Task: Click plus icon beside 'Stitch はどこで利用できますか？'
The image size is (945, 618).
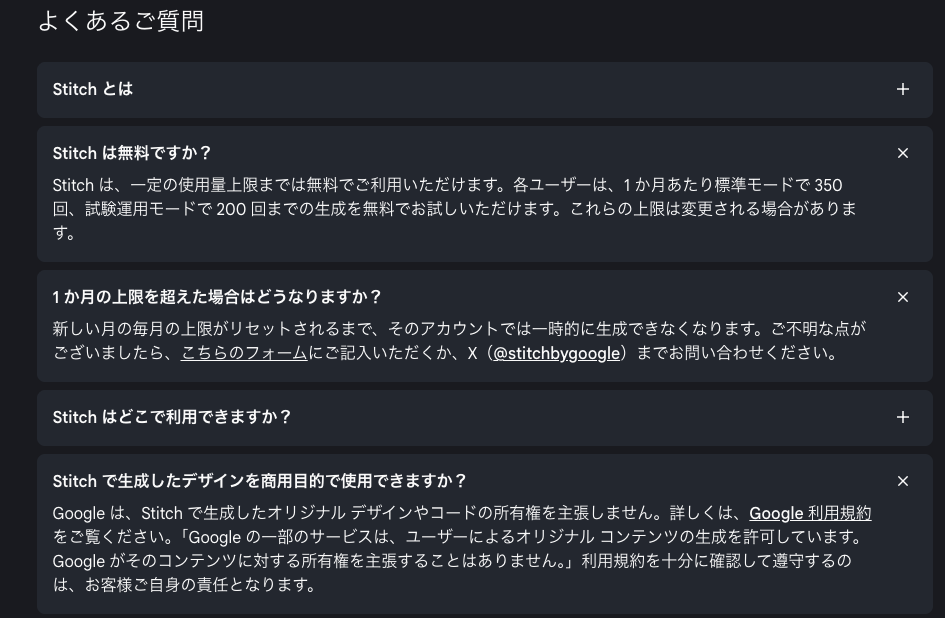Action: 902,417
